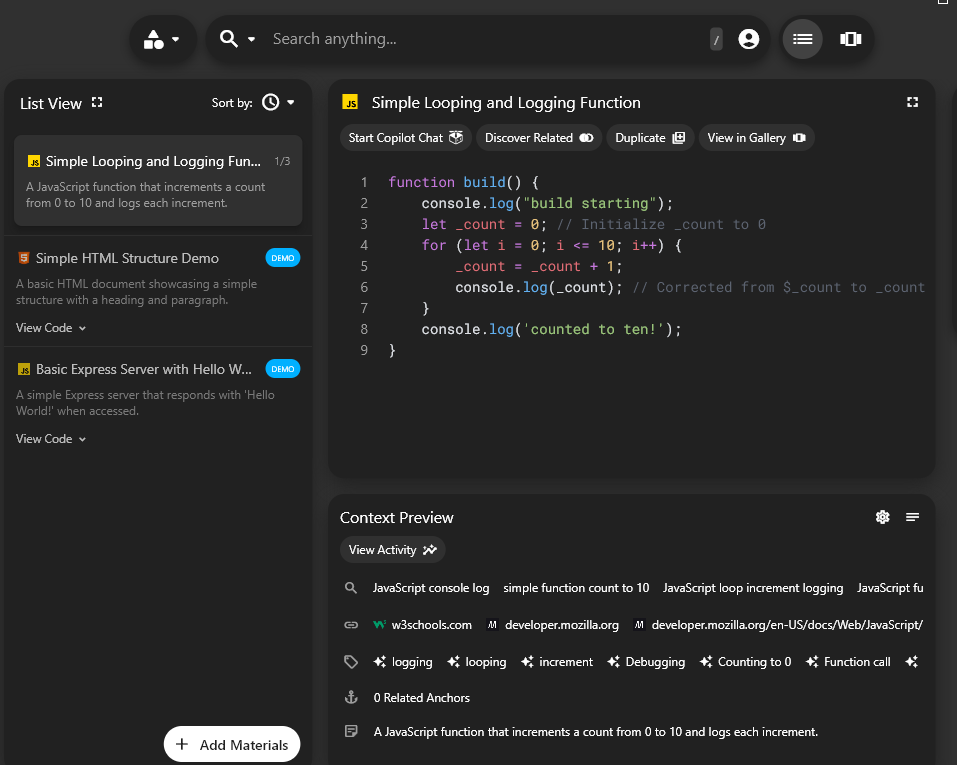Viewport: 957px width, 765px height.
Task: Open the app logo dropdown in top bar
Action: [x=162, y=38]
